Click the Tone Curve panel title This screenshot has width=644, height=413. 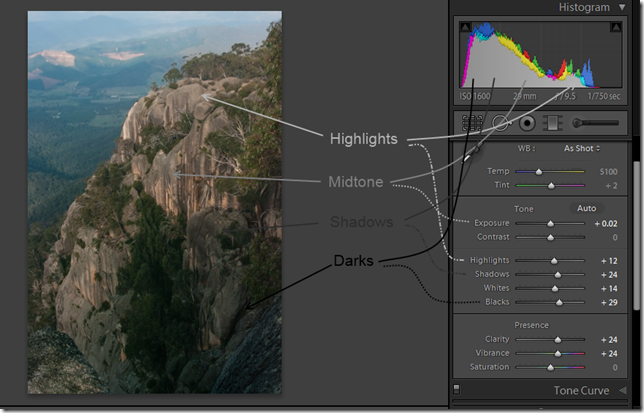pos(581,390)
